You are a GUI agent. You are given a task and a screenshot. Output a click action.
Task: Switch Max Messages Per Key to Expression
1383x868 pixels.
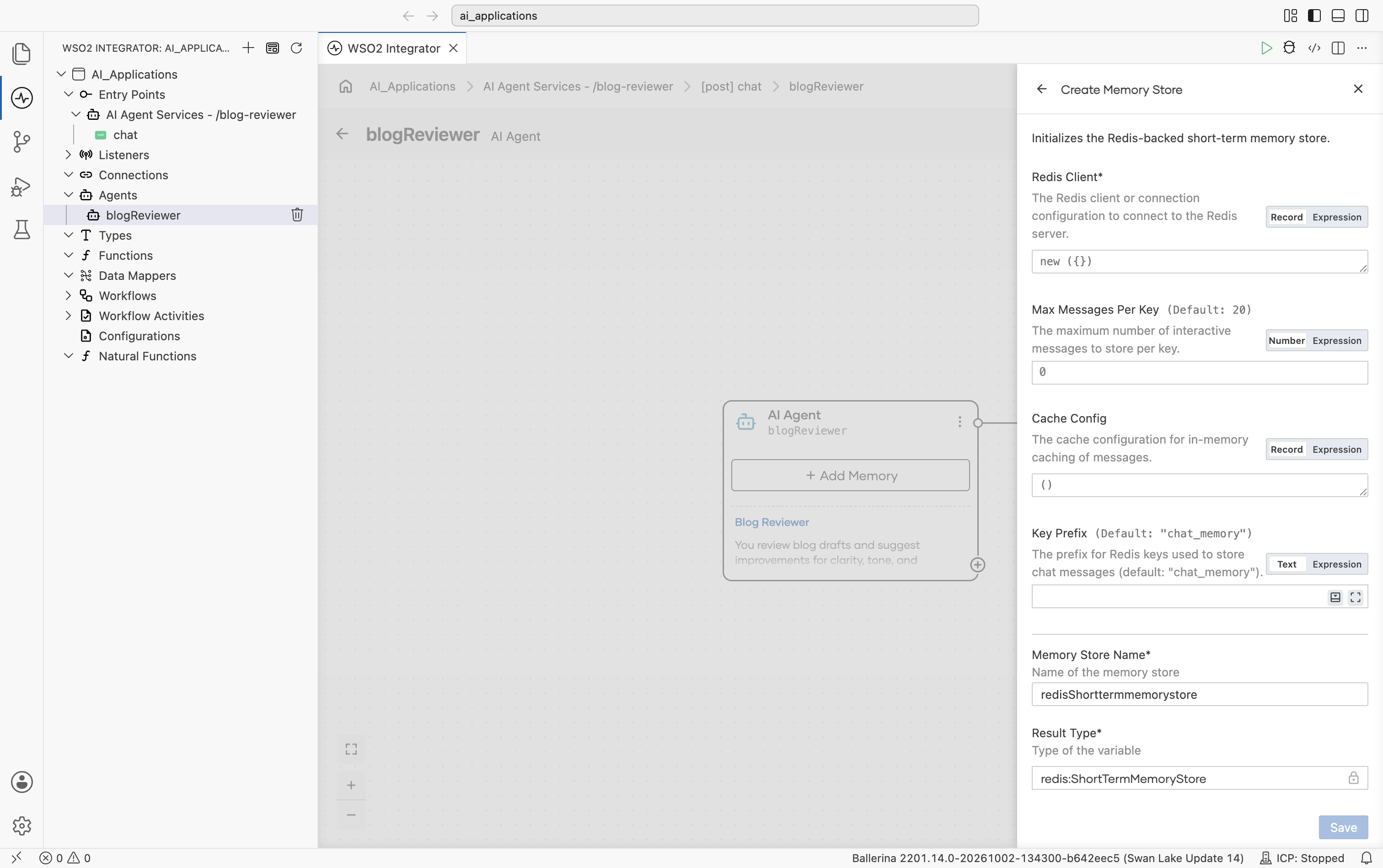1336,340
